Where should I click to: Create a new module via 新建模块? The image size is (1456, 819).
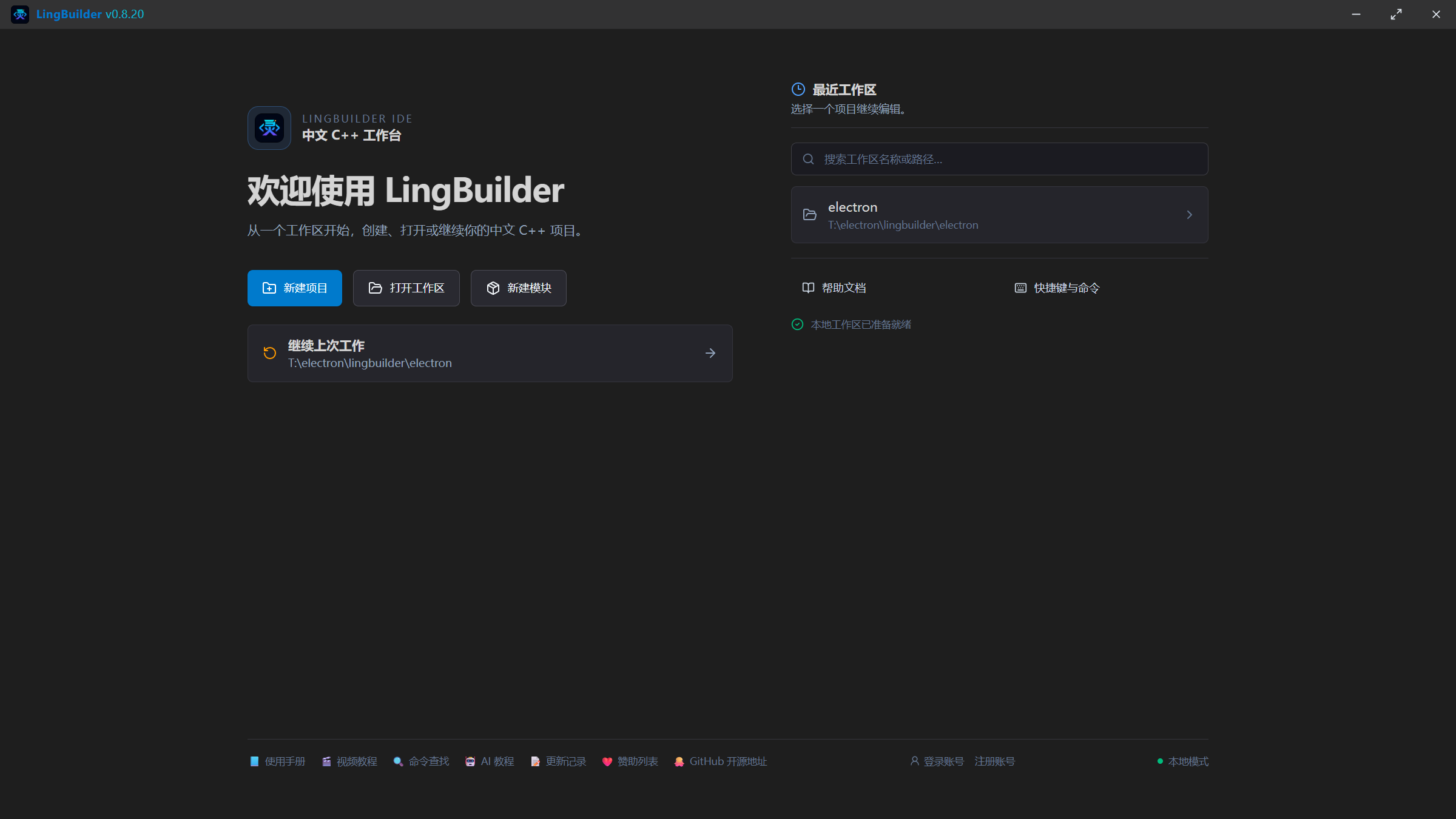[518, 288]
